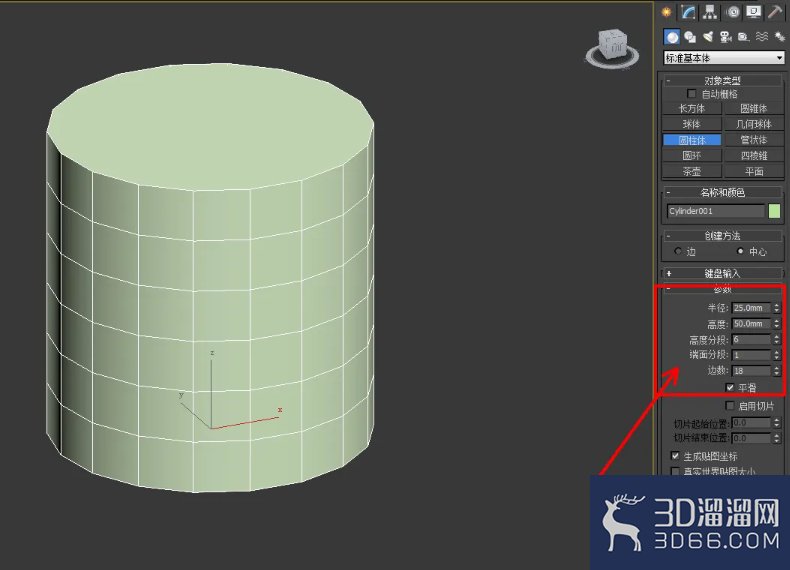Click the 高度 height value field
The height and width of the screenshot is (570, 790).
751,324
